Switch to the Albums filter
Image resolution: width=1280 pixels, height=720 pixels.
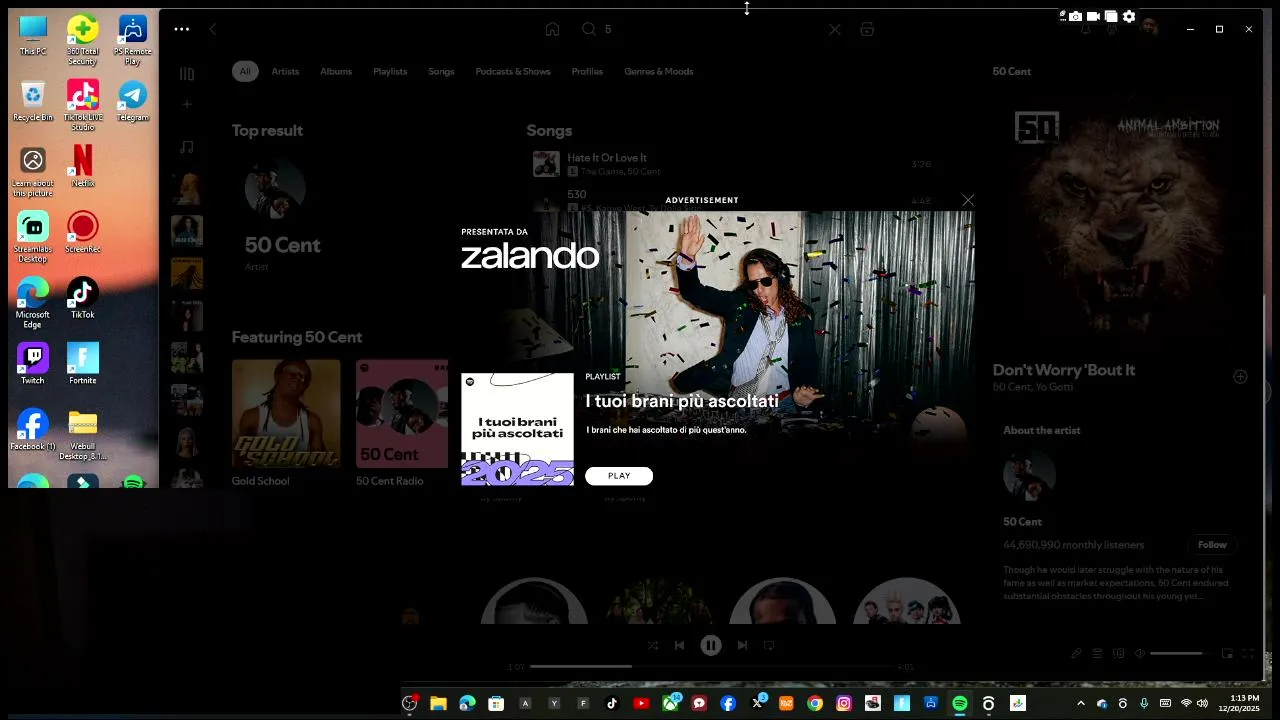click(x=336, y=71)
